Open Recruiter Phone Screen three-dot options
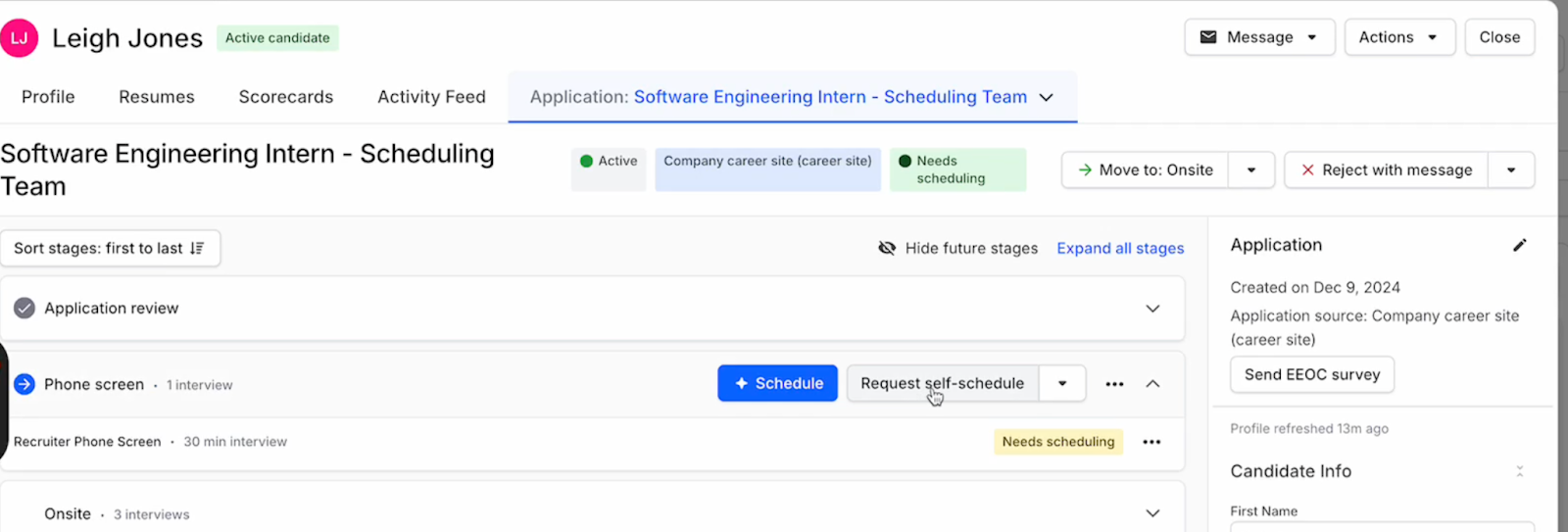Screen dimensions: 1568x532 pyautogui.click(x=1151, y=442)
